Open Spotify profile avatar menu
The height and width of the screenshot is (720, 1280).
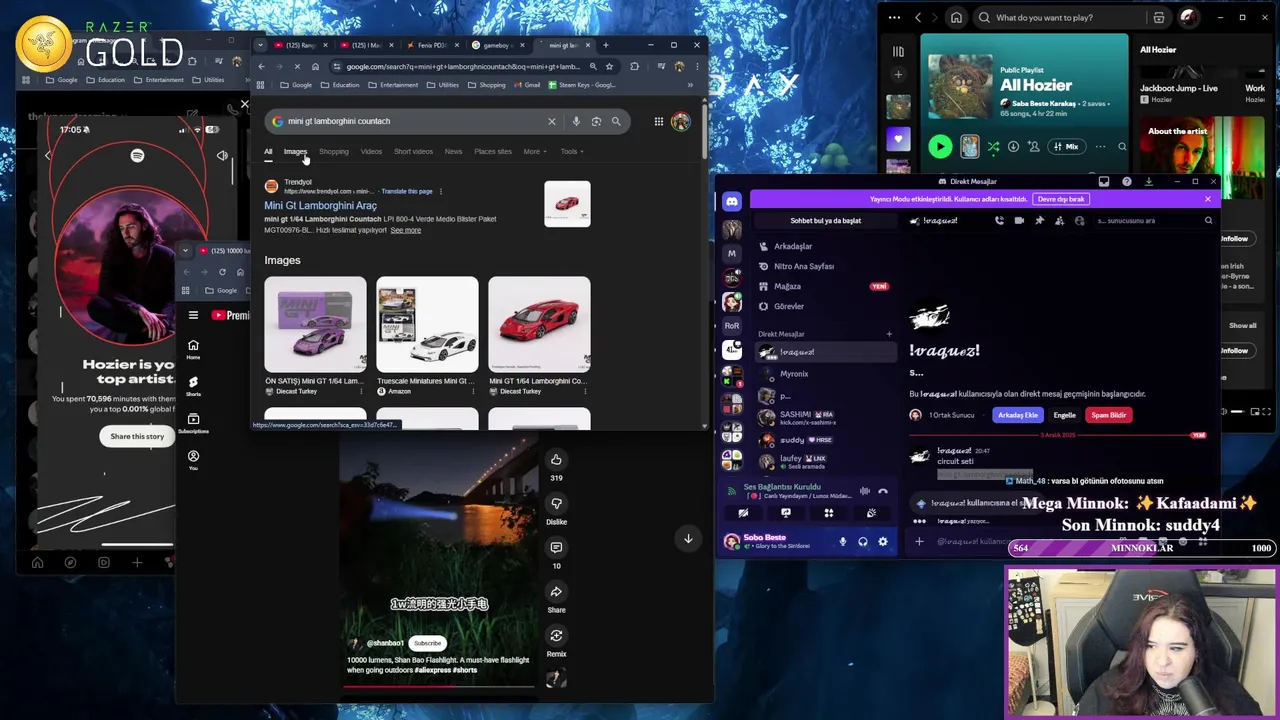1188,17
